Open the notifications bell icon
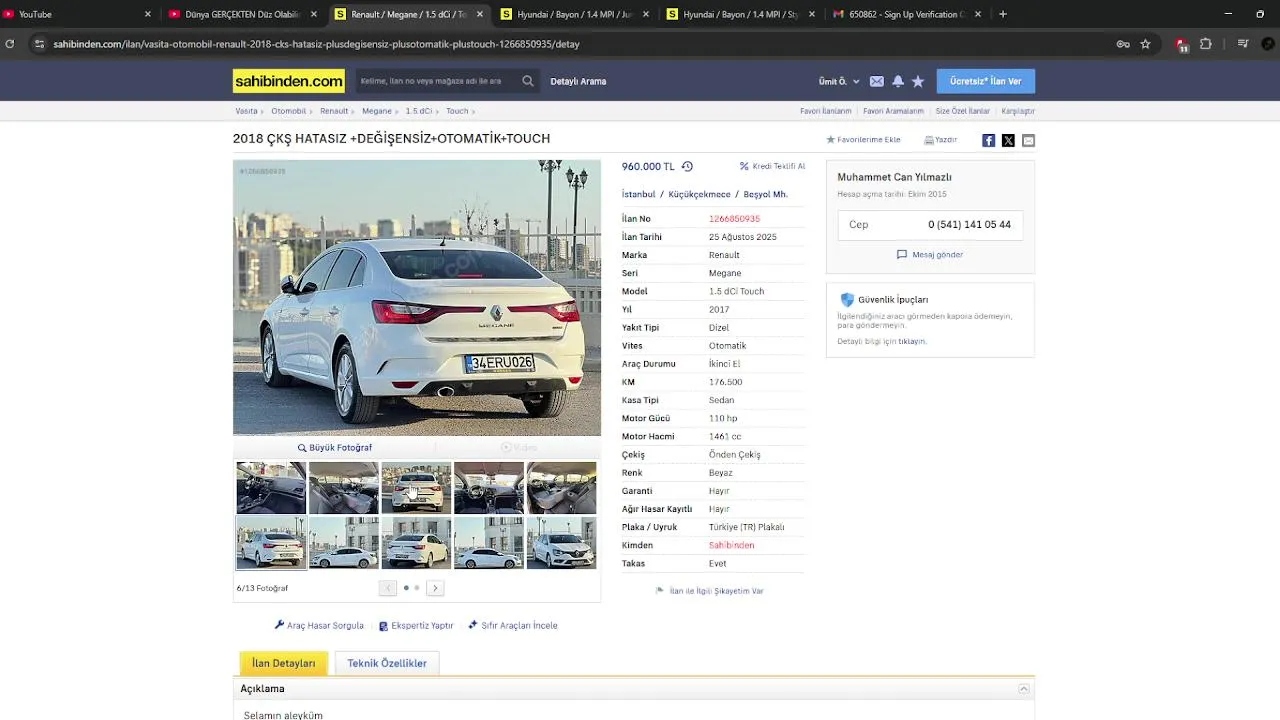The image size is (1280, 720). click(898, 81)
